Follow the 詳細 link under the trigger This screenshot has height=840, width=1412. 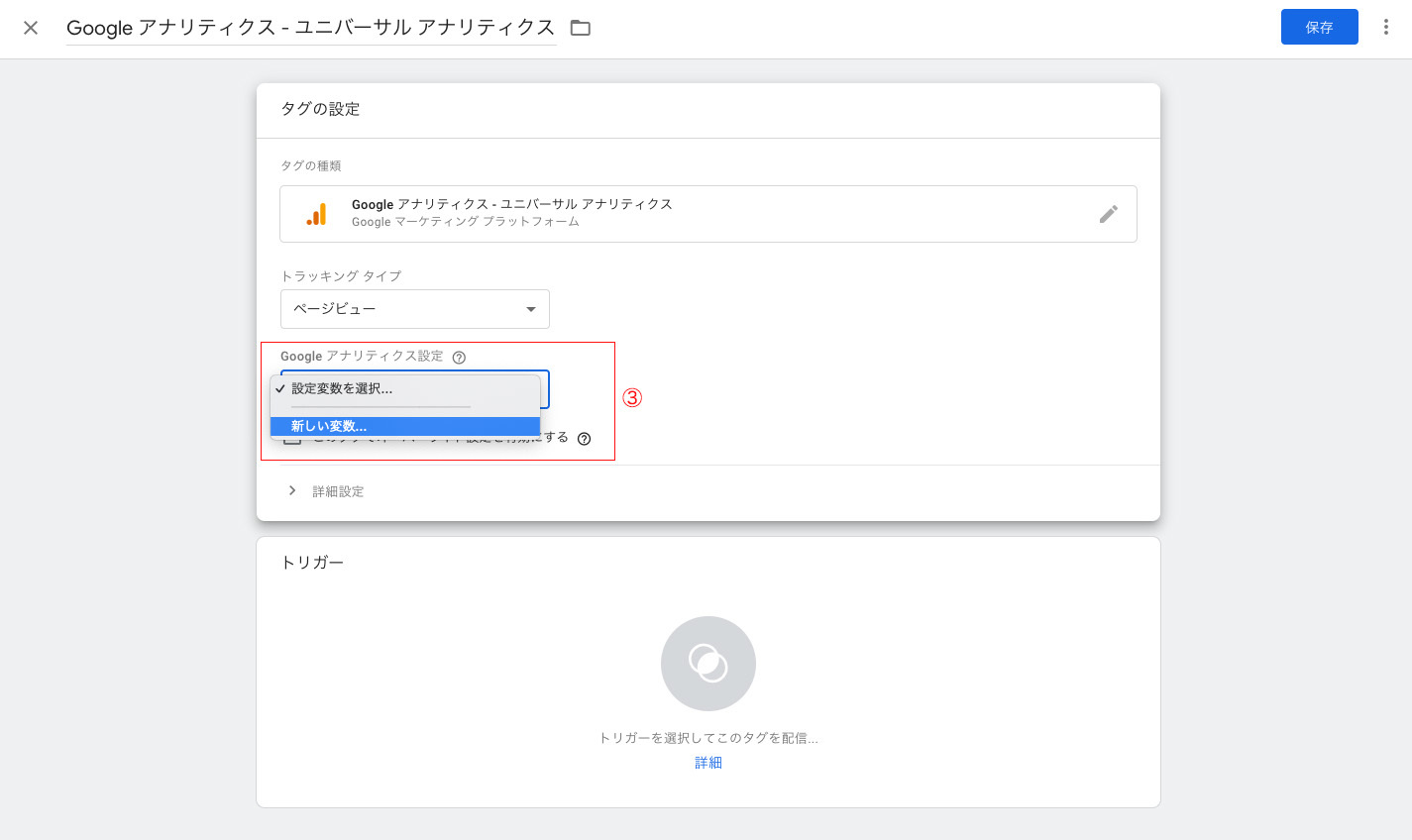[x=707, y=763]
